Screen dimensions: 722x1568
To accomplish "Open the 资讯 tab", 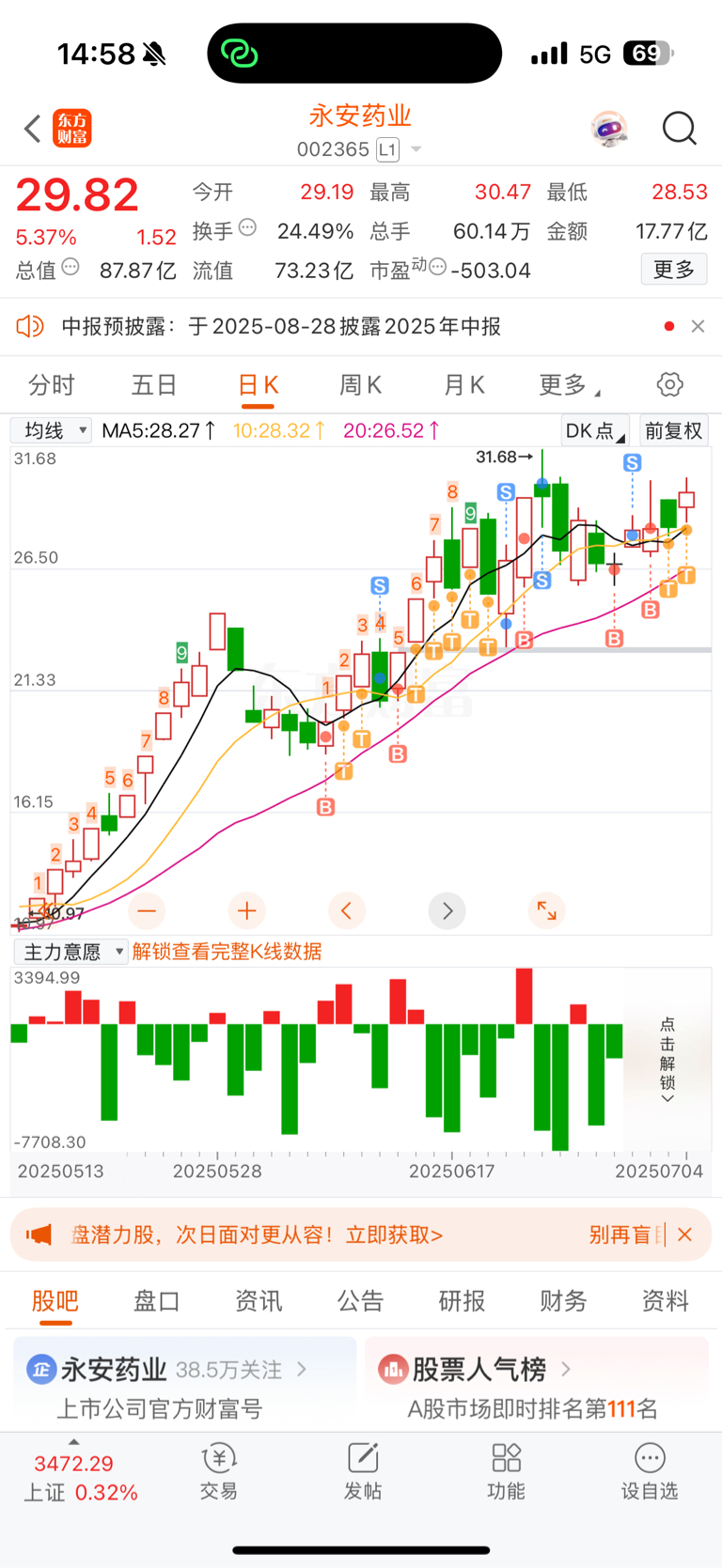I will coord(259,1300).
